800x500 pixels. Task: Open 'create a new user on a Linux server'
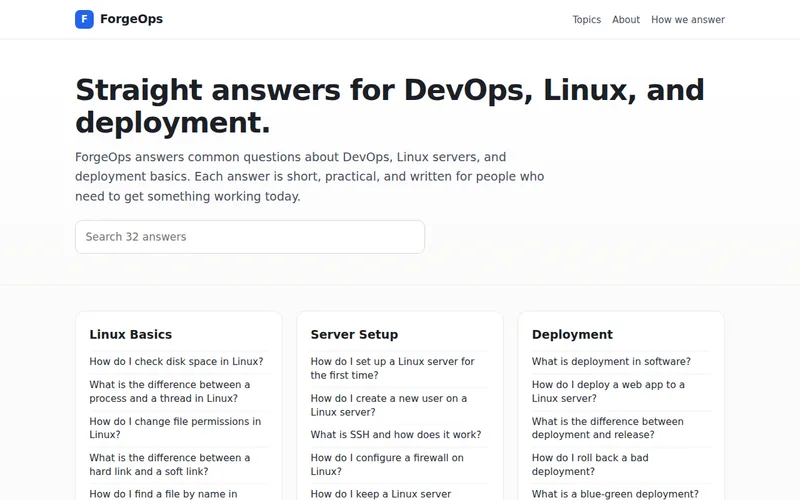pos(388,405)
